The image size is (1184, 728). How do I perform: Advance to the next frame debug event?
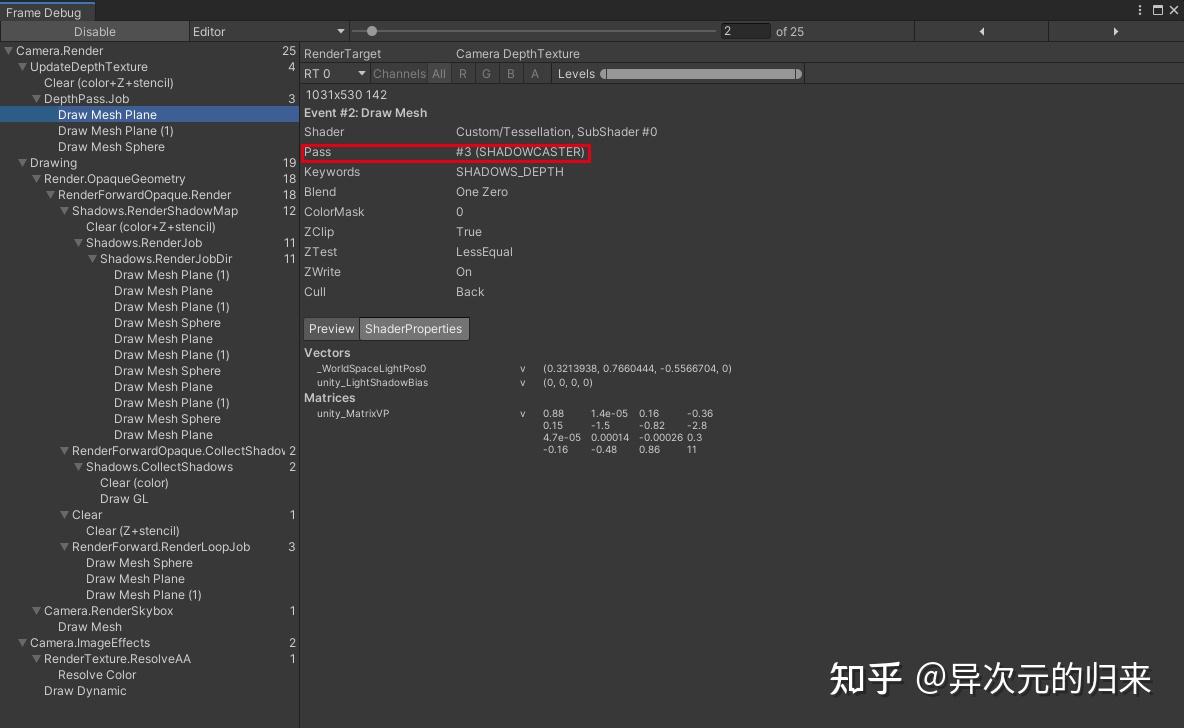click(x=1114, y=31)
